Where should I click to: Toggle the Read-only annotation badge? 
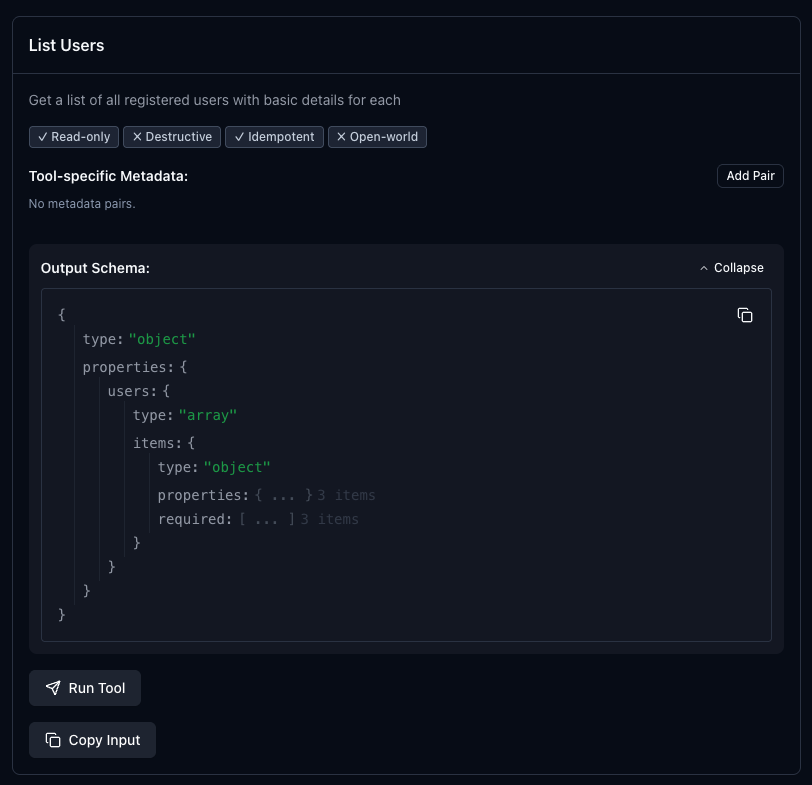[74, 137]
